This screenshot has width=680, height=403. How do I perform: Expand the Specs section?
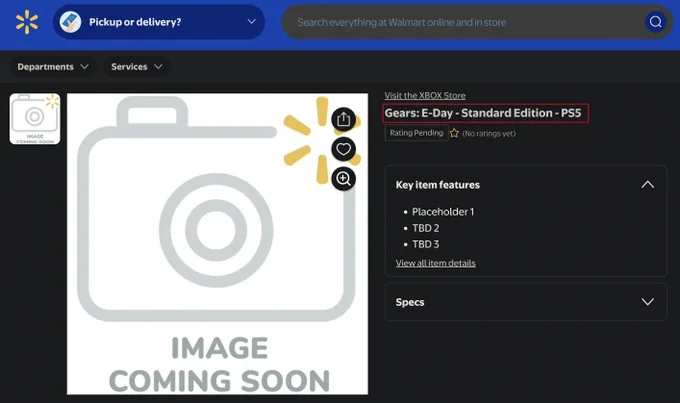(x=647, y=302)
